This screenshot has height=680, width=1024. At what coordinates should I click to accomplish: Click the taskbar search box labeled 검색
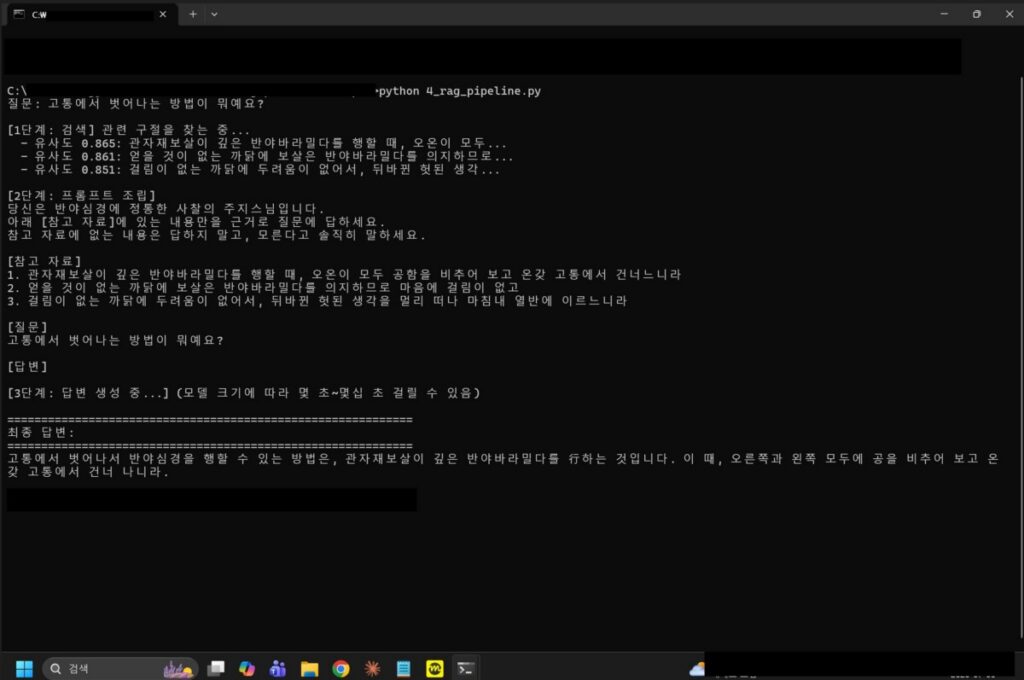pyautogui.click(x=120, y=668)
